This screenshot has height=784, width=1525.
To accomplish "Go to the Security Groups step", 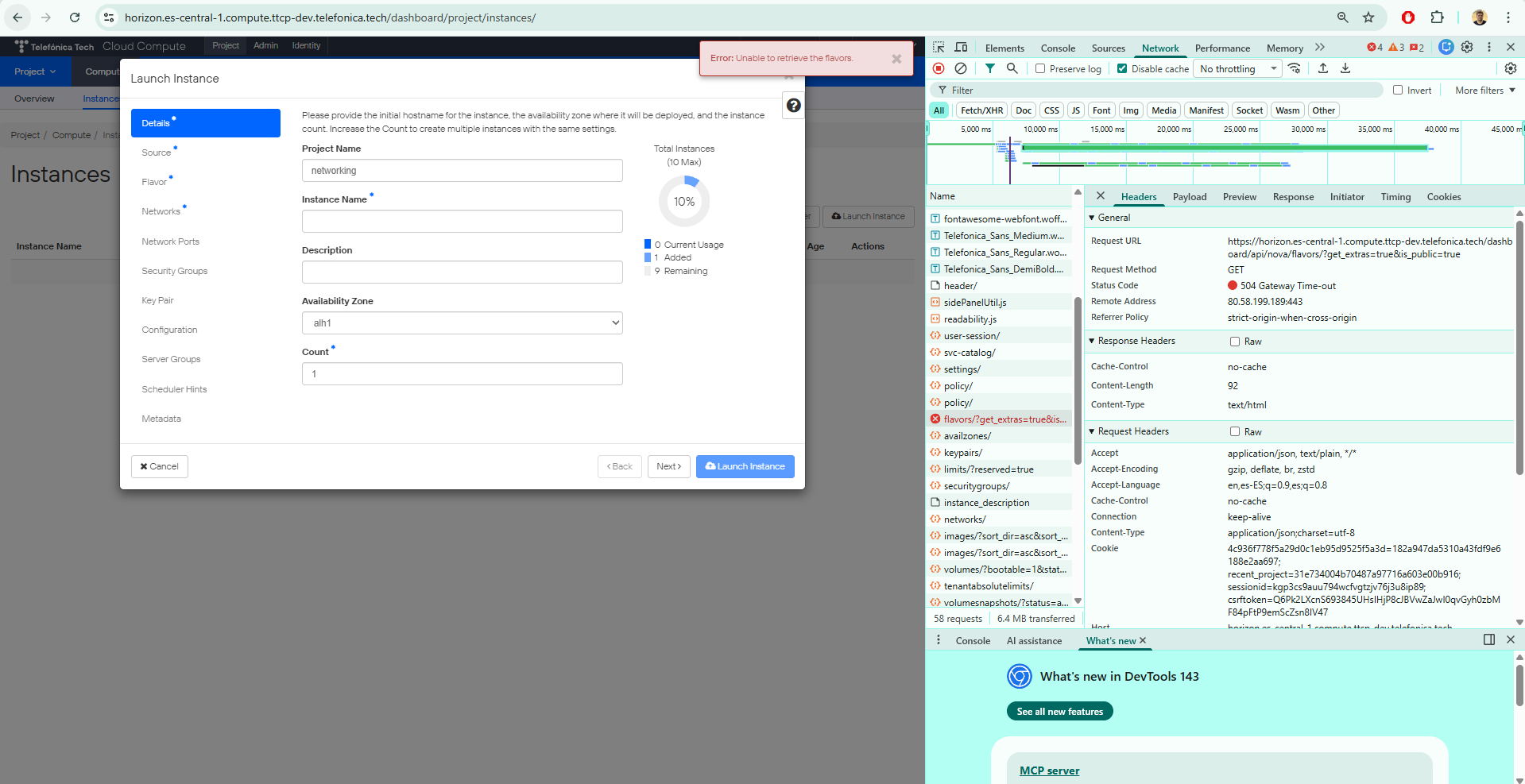I will [175, 271].
